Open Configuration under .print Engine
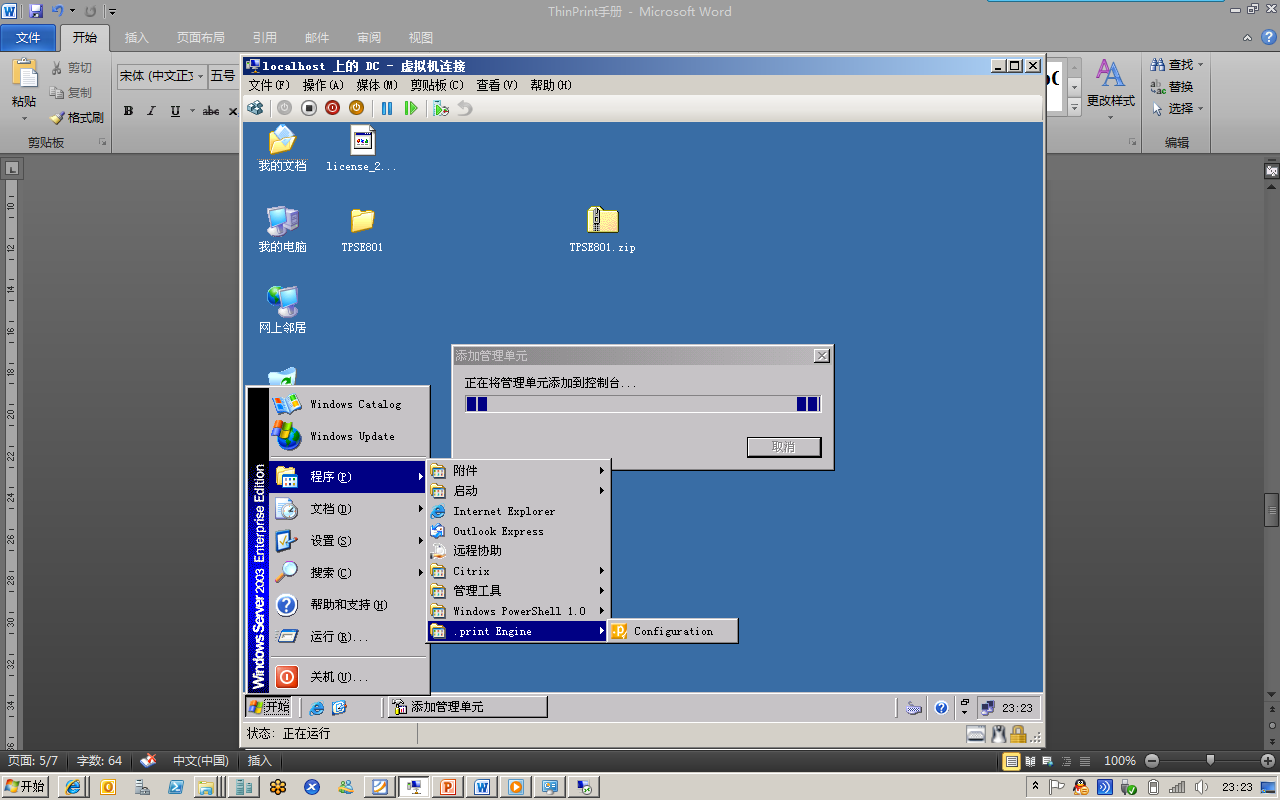Image resolution: width=1280 pixels, height=800 pixels. [x=673, y=631]
